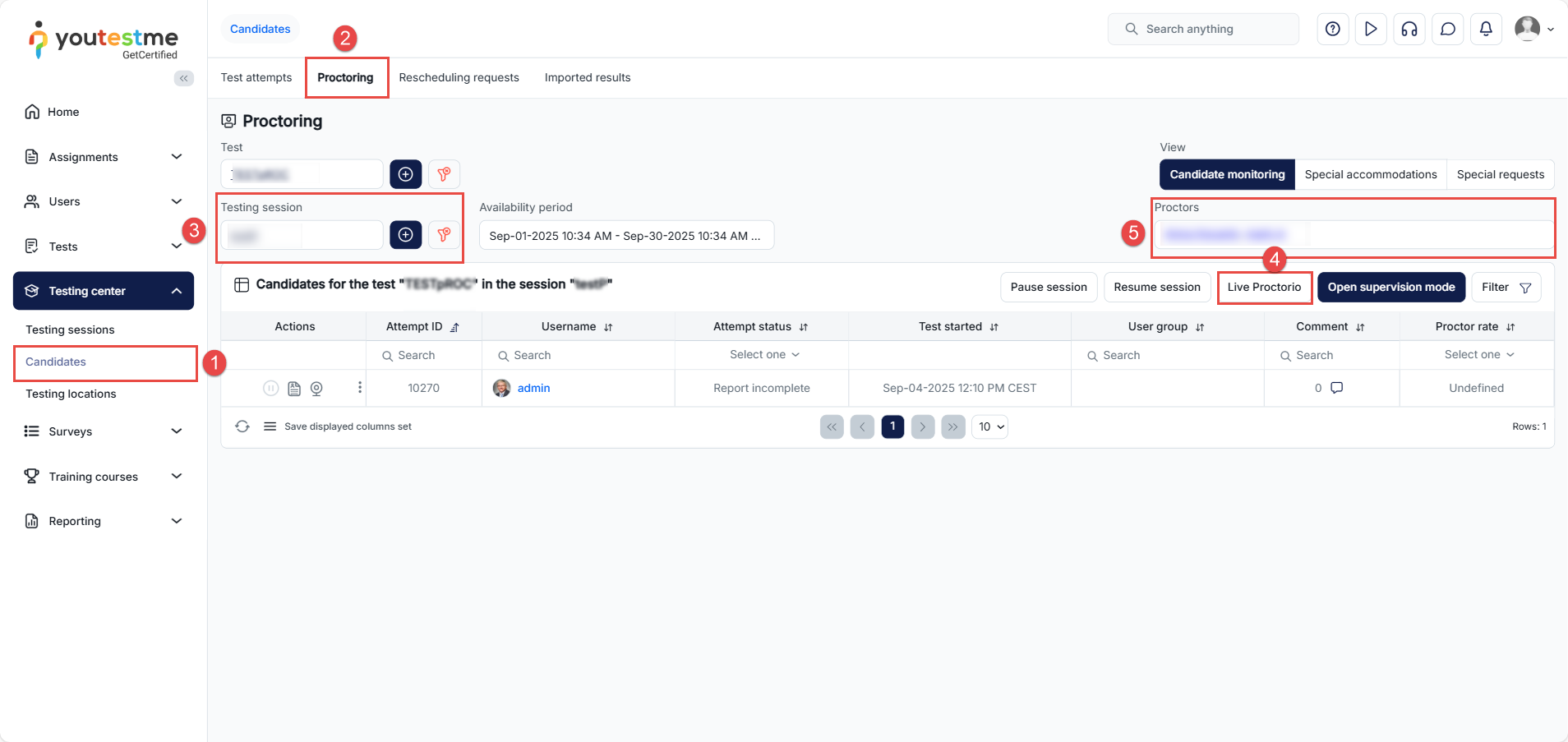Switch to the Rescheduling requests tab
The height and width of the screenshot is (742, 1568).
pyautogui.click(x=459, y=77)
